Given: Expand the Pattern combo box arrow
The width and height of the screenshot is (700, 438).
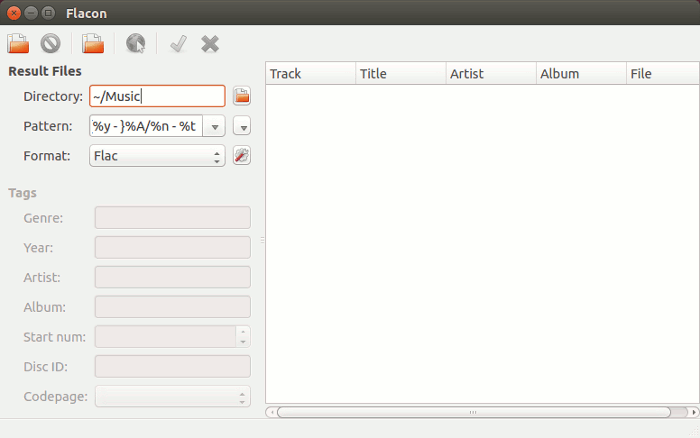Looking at the screenshot, I should click(x=214, y=126).
